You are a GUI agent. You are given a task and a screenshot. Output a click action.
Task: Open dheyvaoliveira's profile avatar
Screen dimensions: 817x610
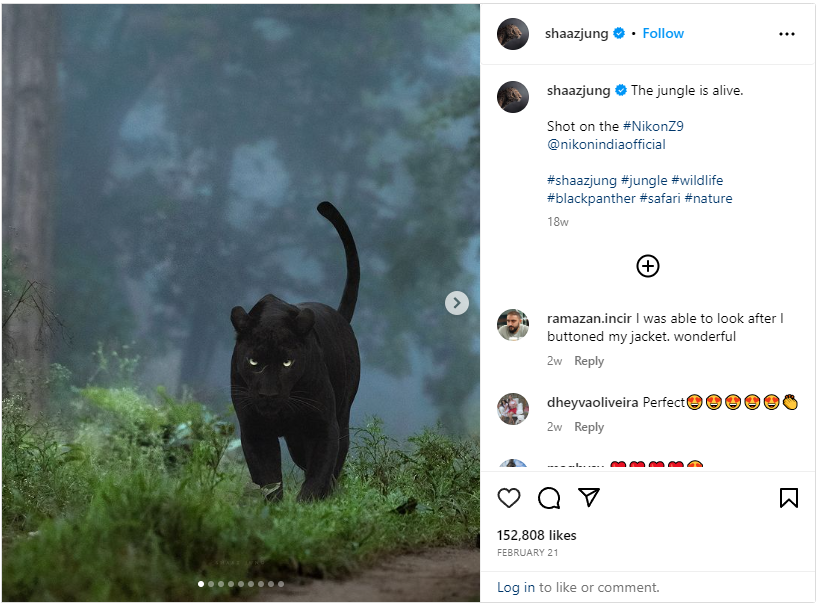tap(513, 409)
